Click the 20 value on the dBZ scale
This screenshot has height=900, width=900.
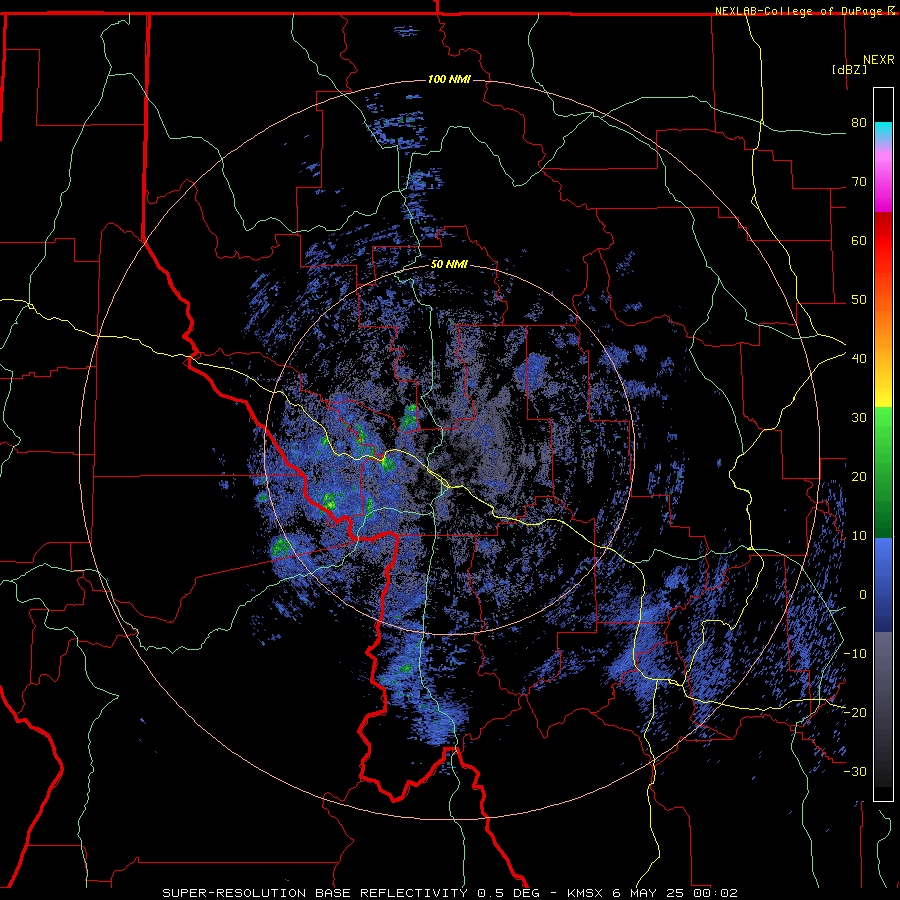[859, 476]
